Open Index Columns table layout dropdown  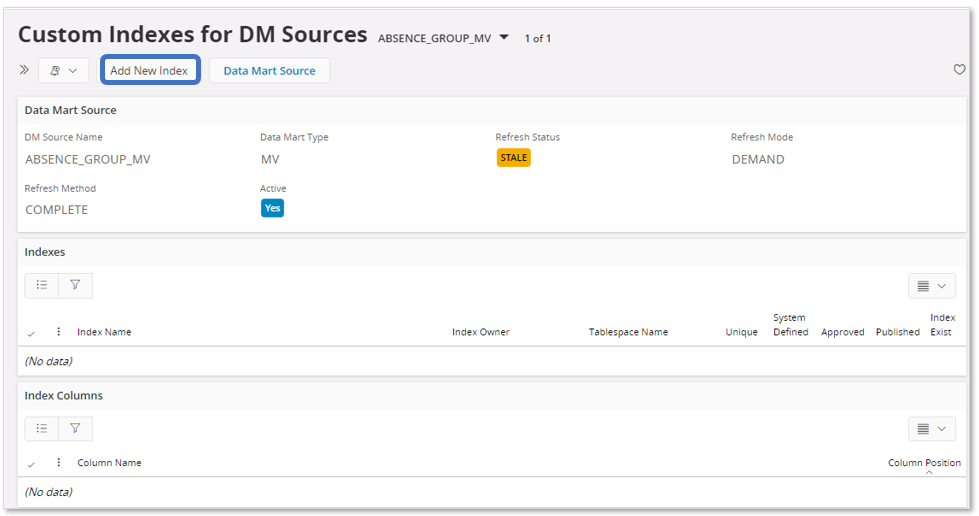[932, 429]
